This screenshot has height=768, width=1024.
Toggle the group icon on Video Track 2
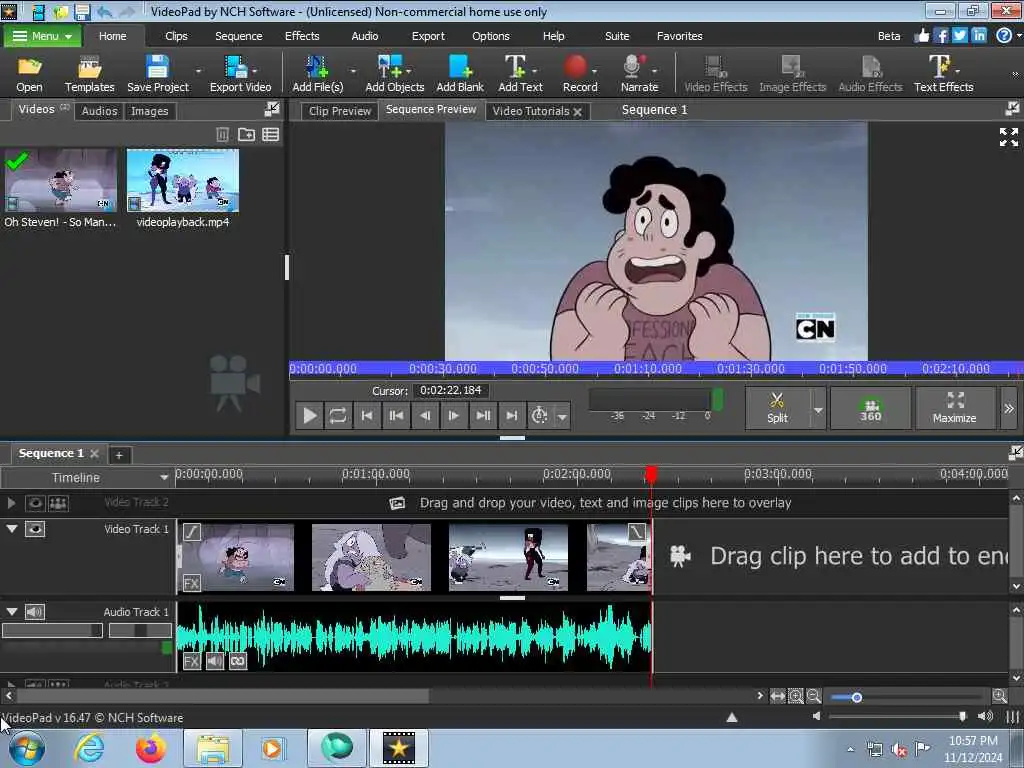(58, 503)
